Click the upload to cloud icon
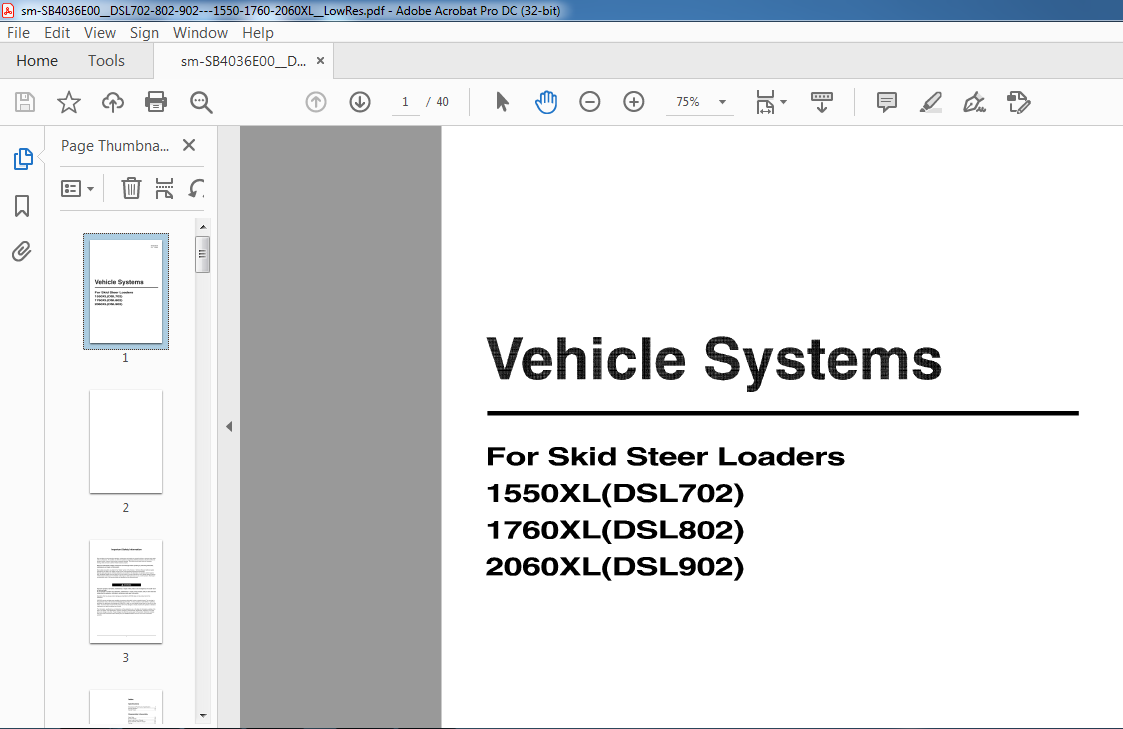The height and width of the screenshot is (729, 1123). pos(112,102)
